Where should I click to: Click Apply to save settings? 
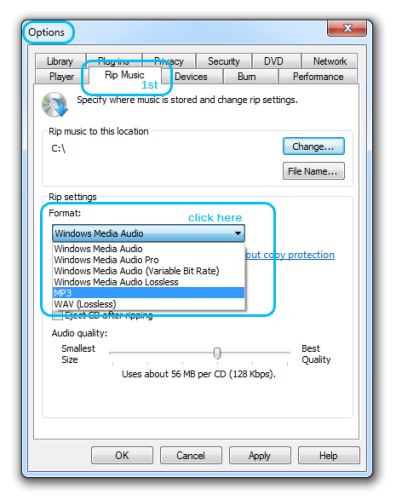click(x=260, y=455)
